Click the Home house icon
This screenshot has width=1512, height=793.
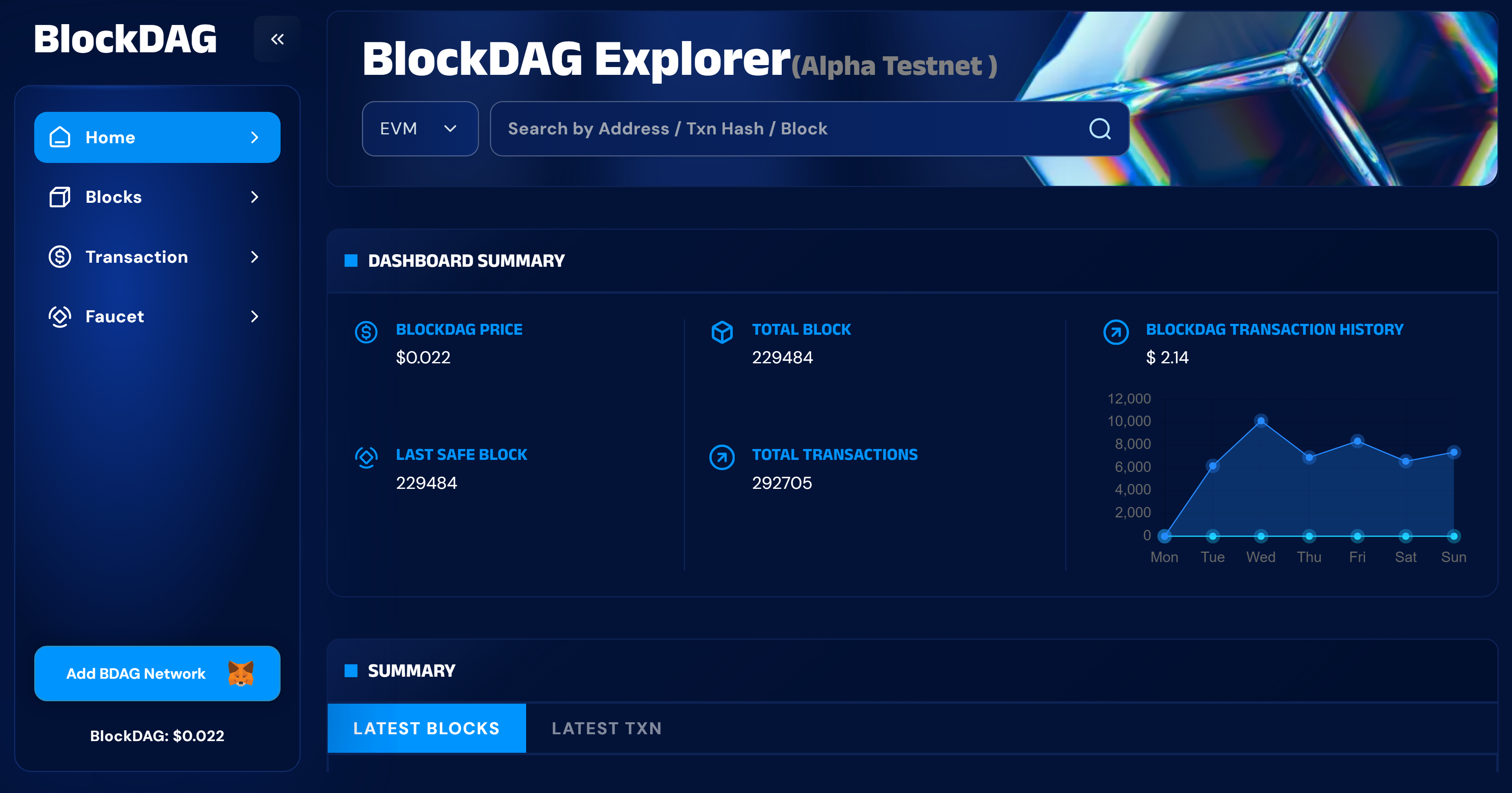60,137
